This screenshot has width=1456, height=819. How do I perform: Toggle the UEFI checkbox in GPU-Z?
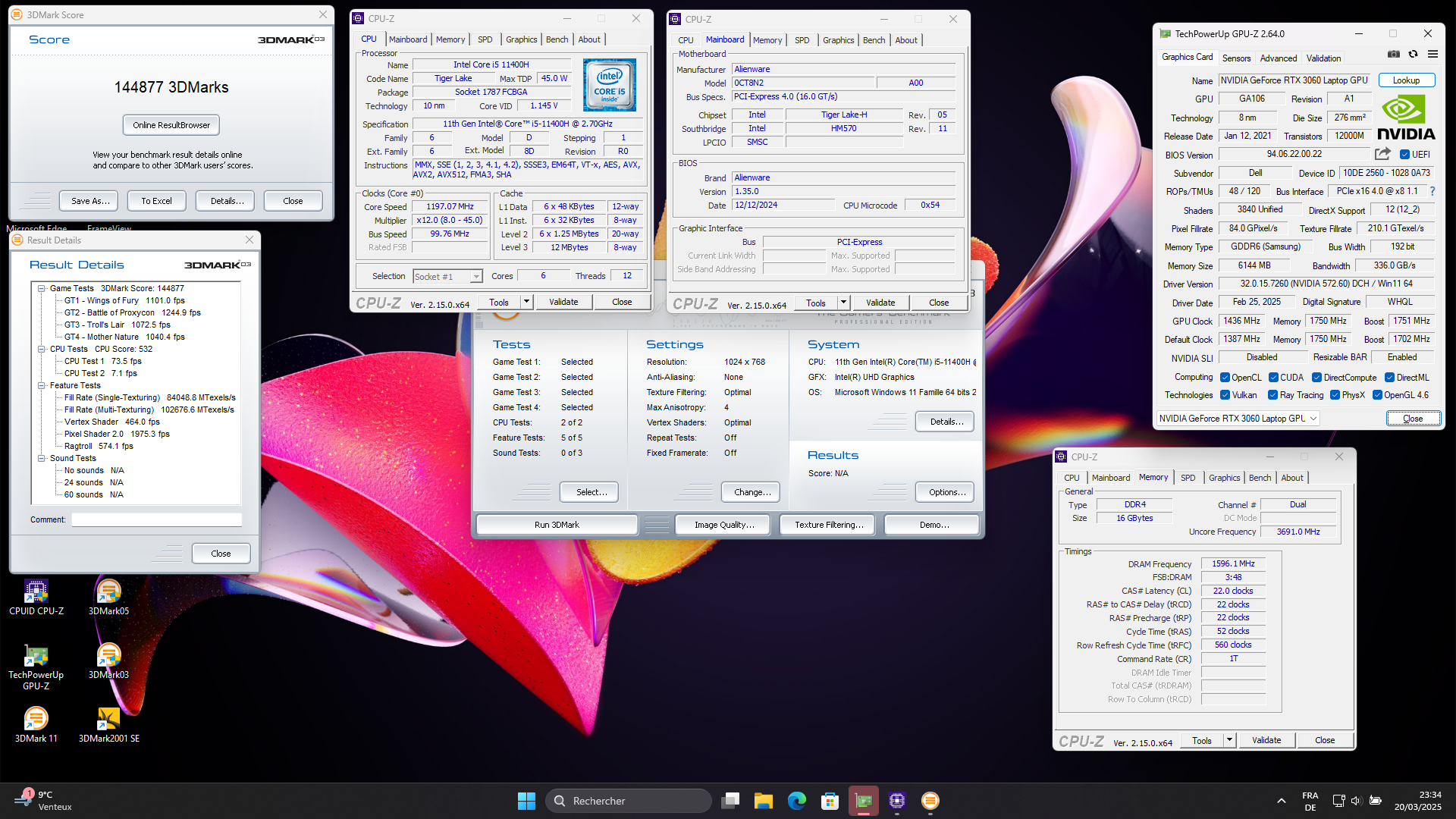tap(1404, 155)
